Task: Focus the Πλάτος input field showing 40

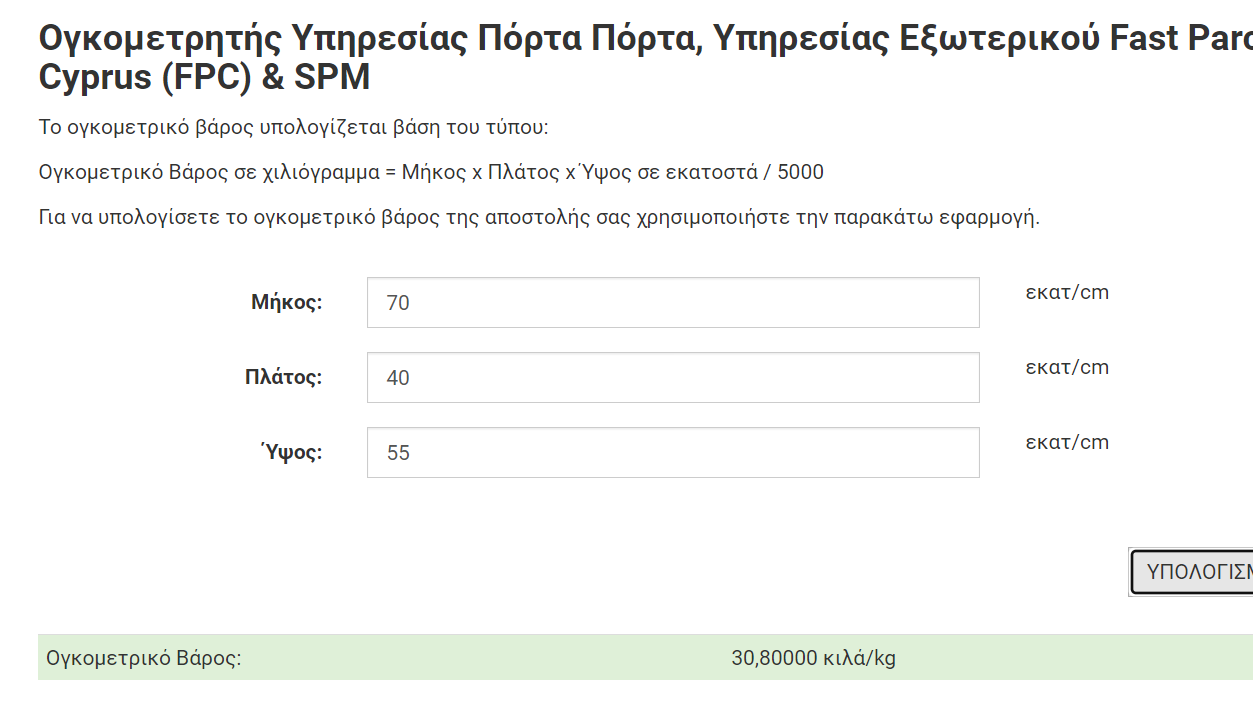Action: [x=673, y=377]
